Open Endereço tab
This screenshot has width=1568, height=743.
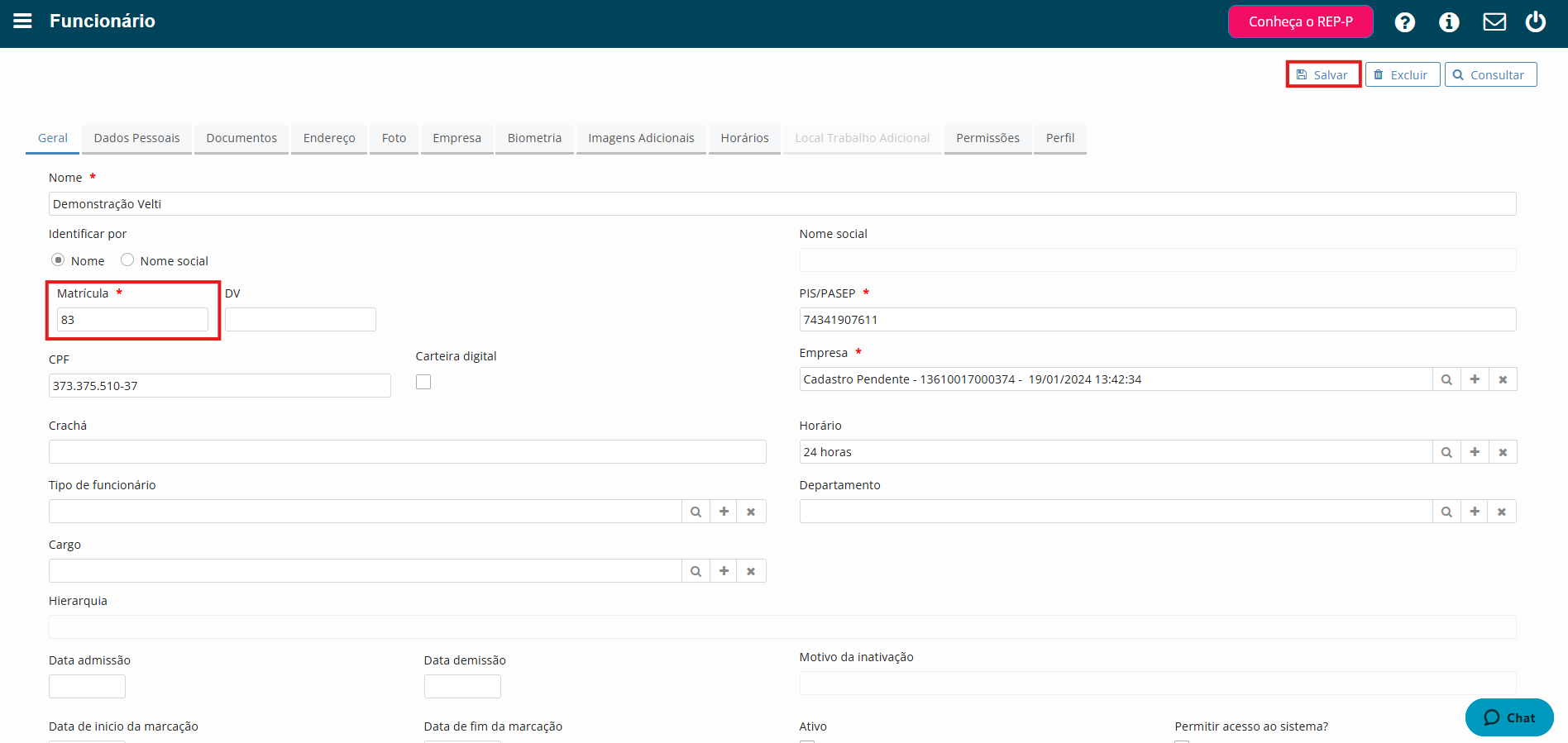tap(329, 138)
